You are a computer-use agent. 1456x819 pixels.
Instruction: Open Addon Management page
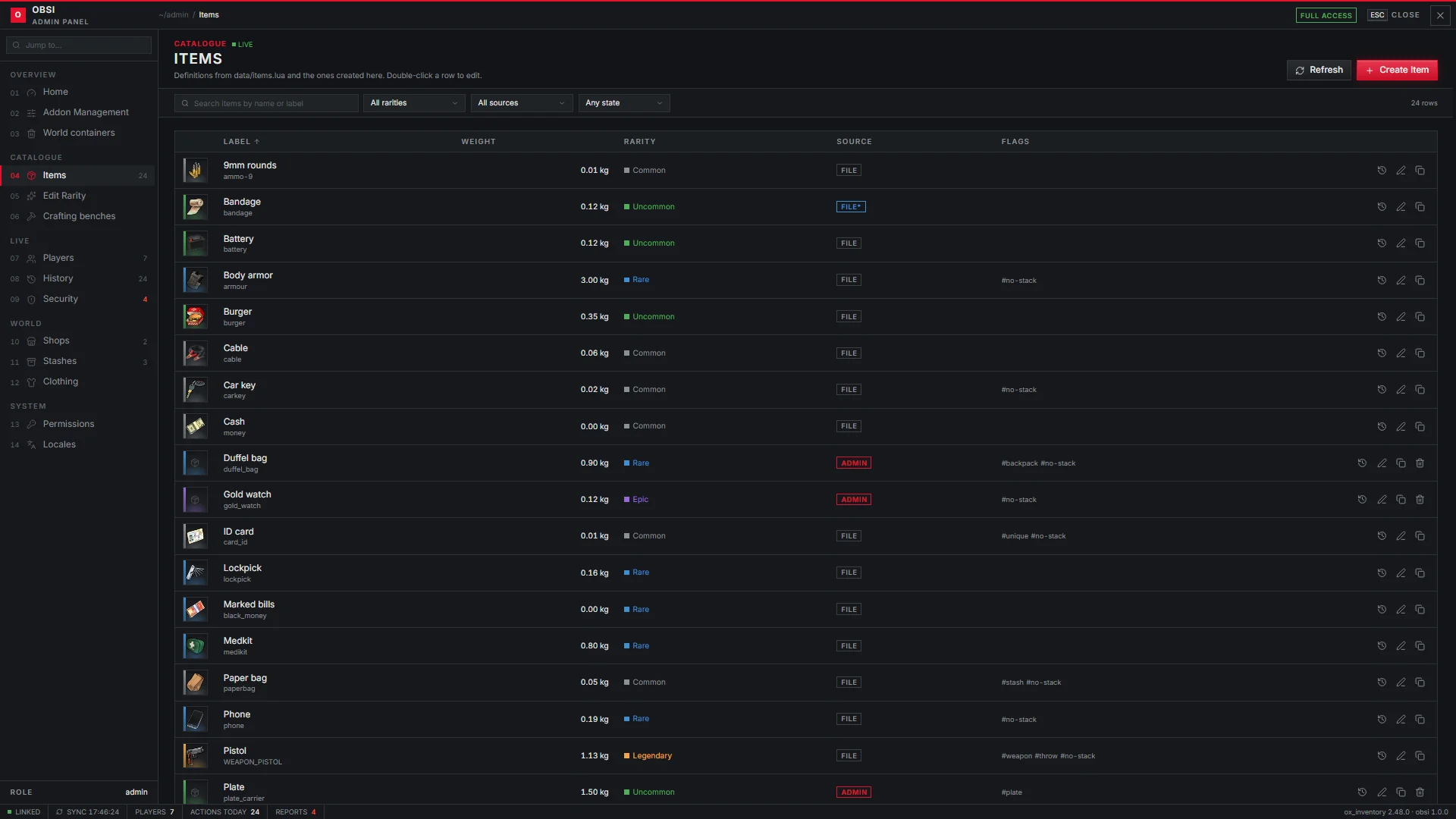click(x=77, y=112)
